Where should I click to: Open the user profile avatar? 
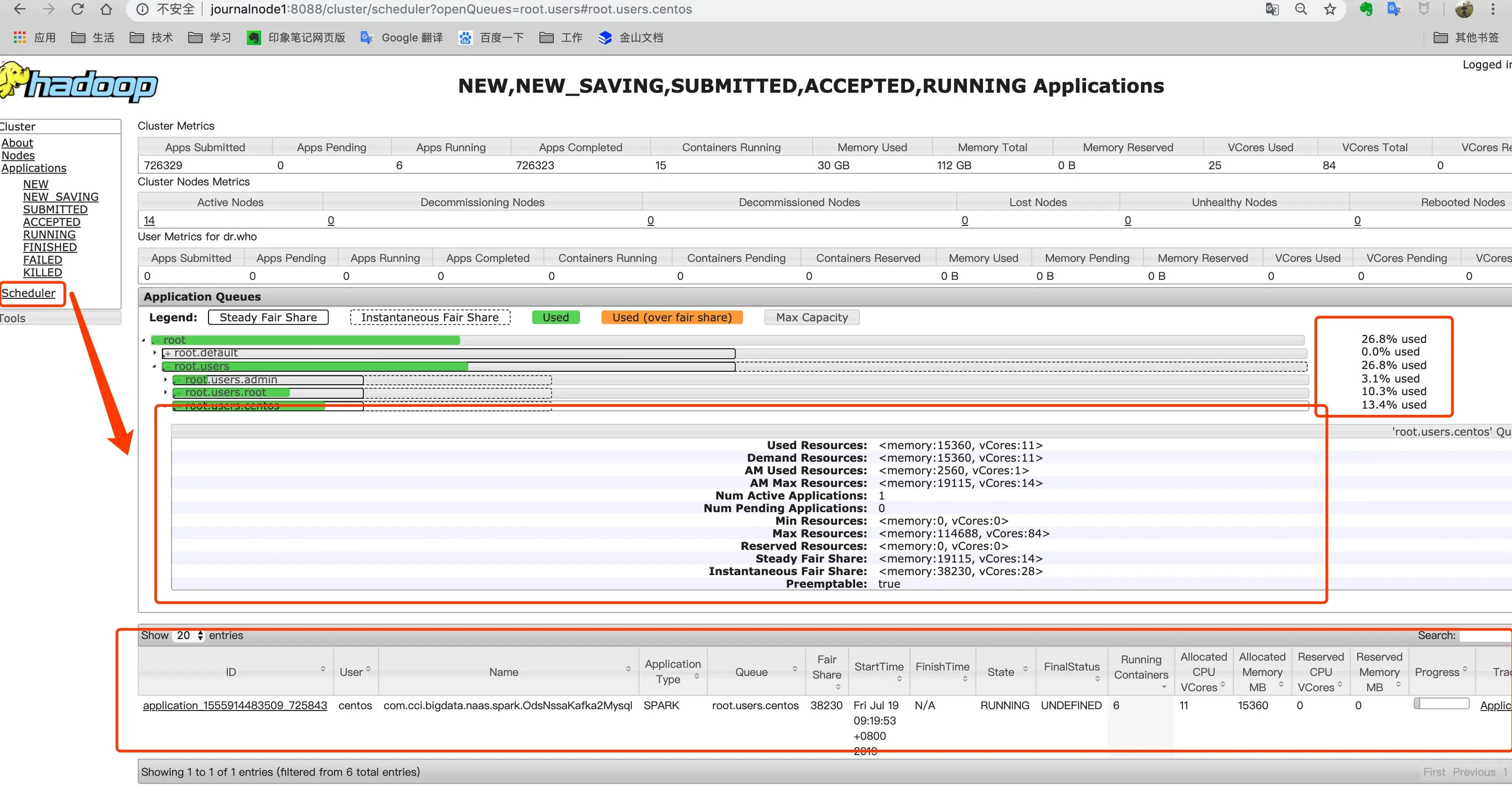tap(1464, 9)
